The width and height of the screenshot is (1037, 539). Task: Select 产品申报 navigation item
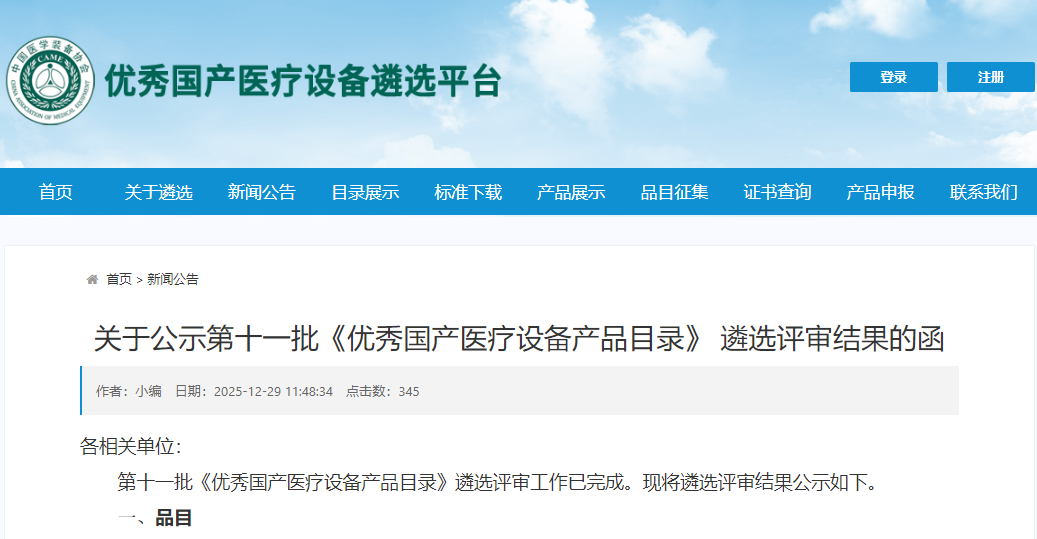881,192
